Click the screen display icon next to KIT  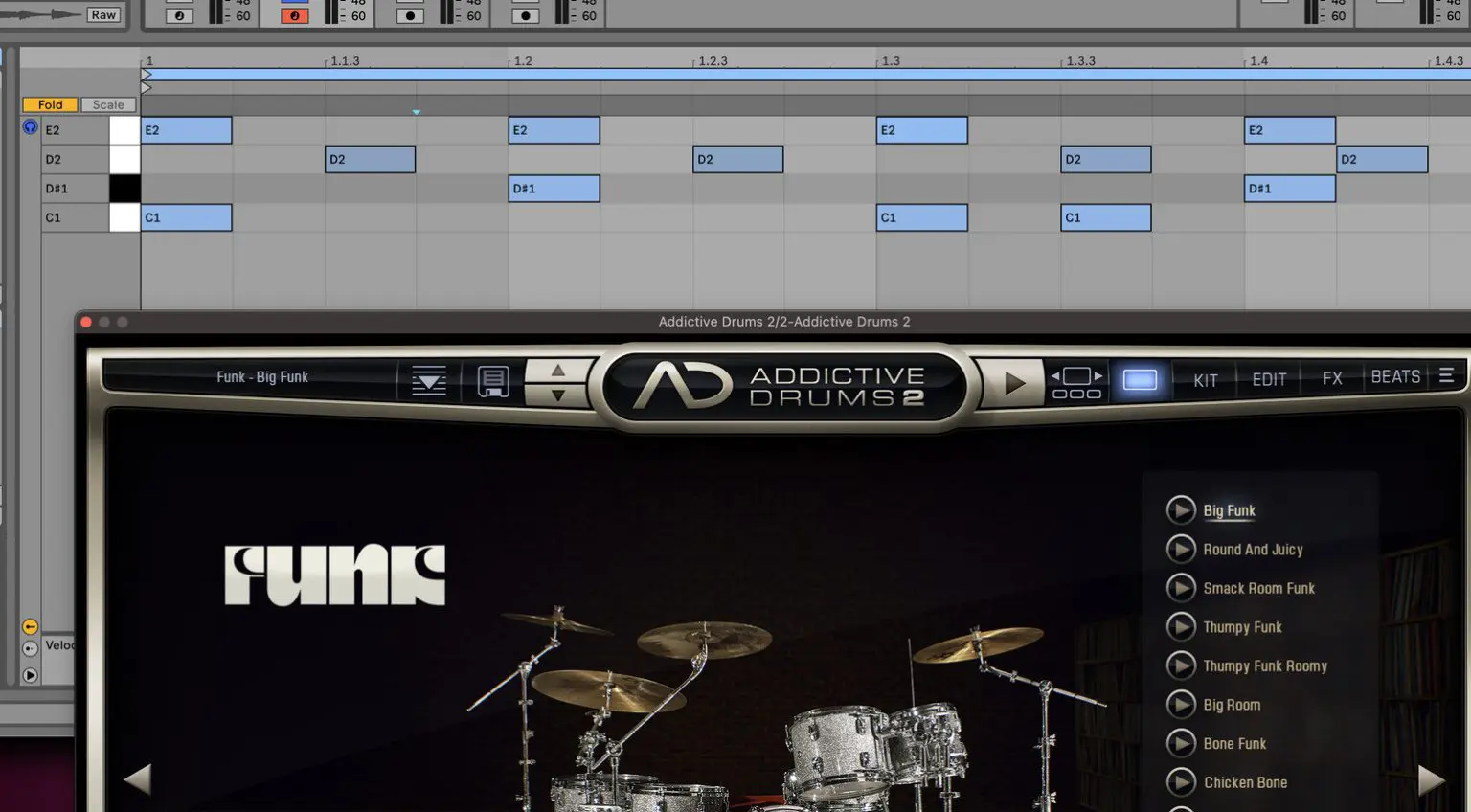[1140, 380]
